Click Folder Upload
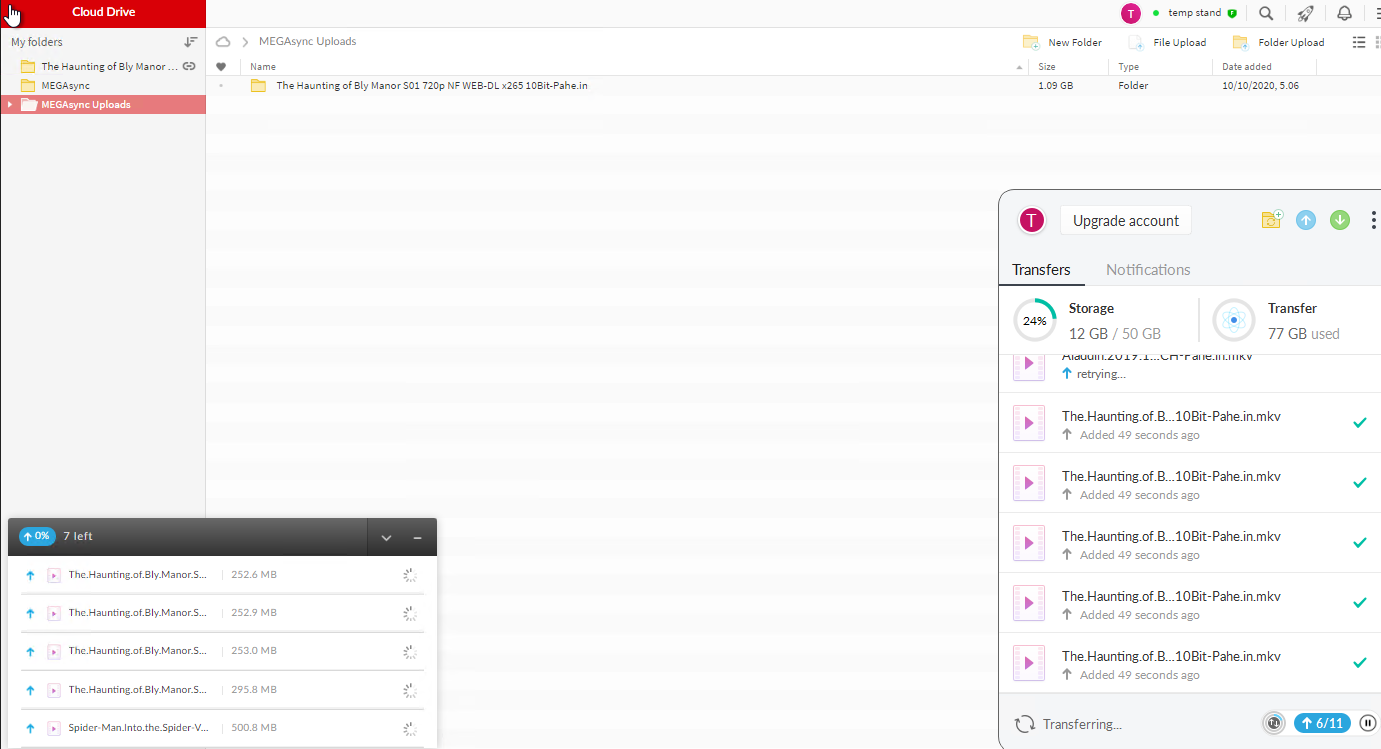The width and height of the screenshot is (1381, 749). pos(1279,42)
